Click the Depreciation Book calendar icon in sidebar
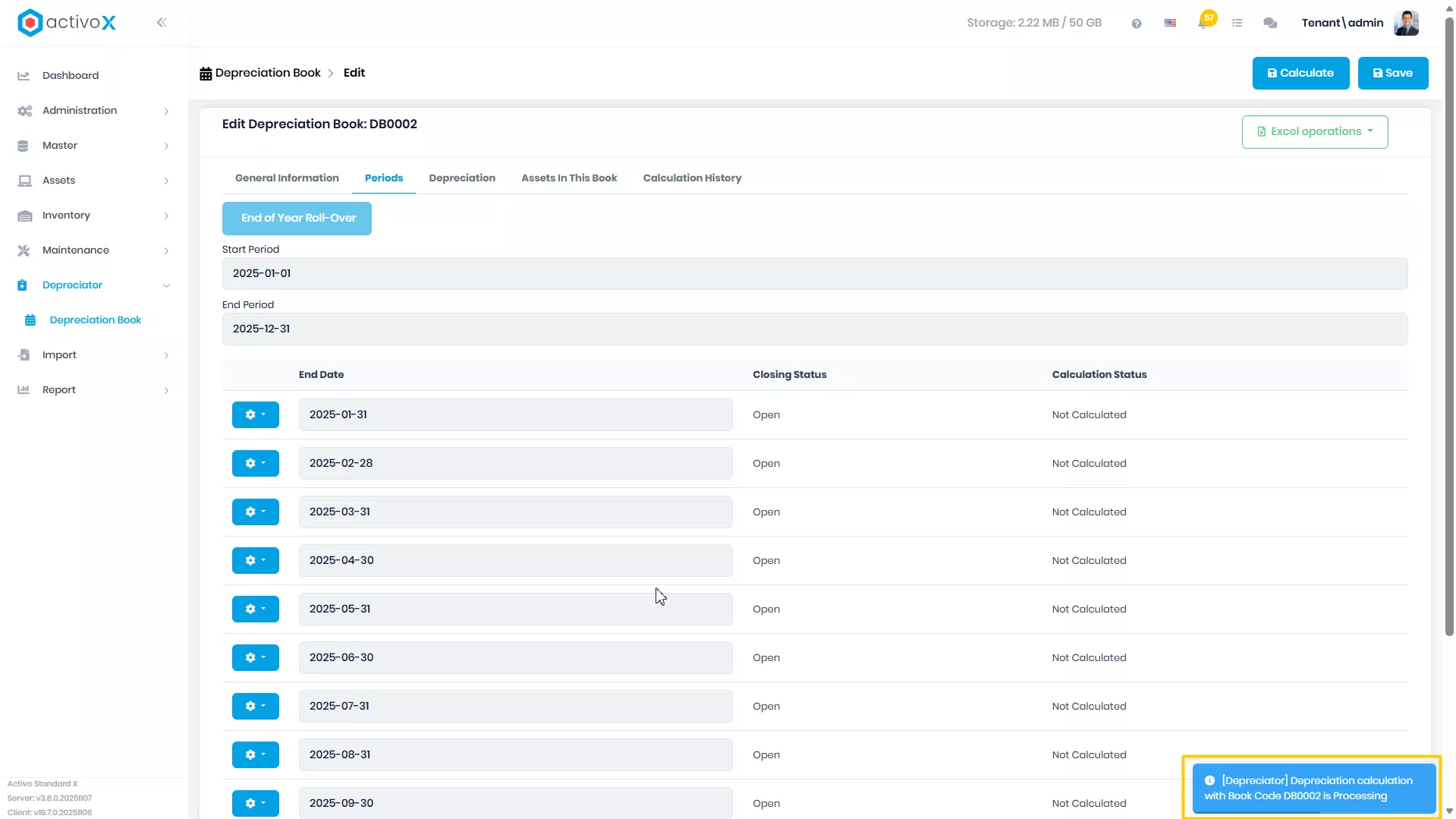This screenshot has width=1456, height=819. (30, 320)
